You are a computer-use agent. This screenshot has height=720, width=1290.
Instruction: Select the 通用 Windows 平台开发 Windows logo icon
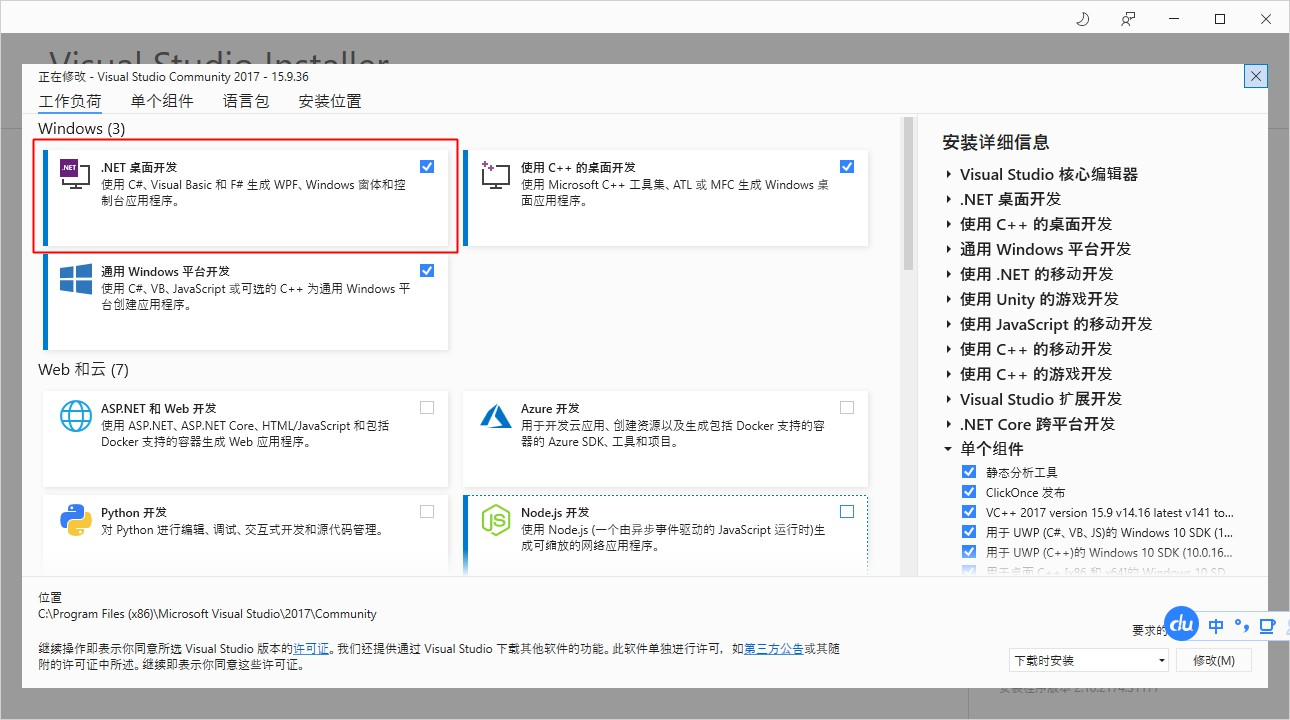coord(75,280)
